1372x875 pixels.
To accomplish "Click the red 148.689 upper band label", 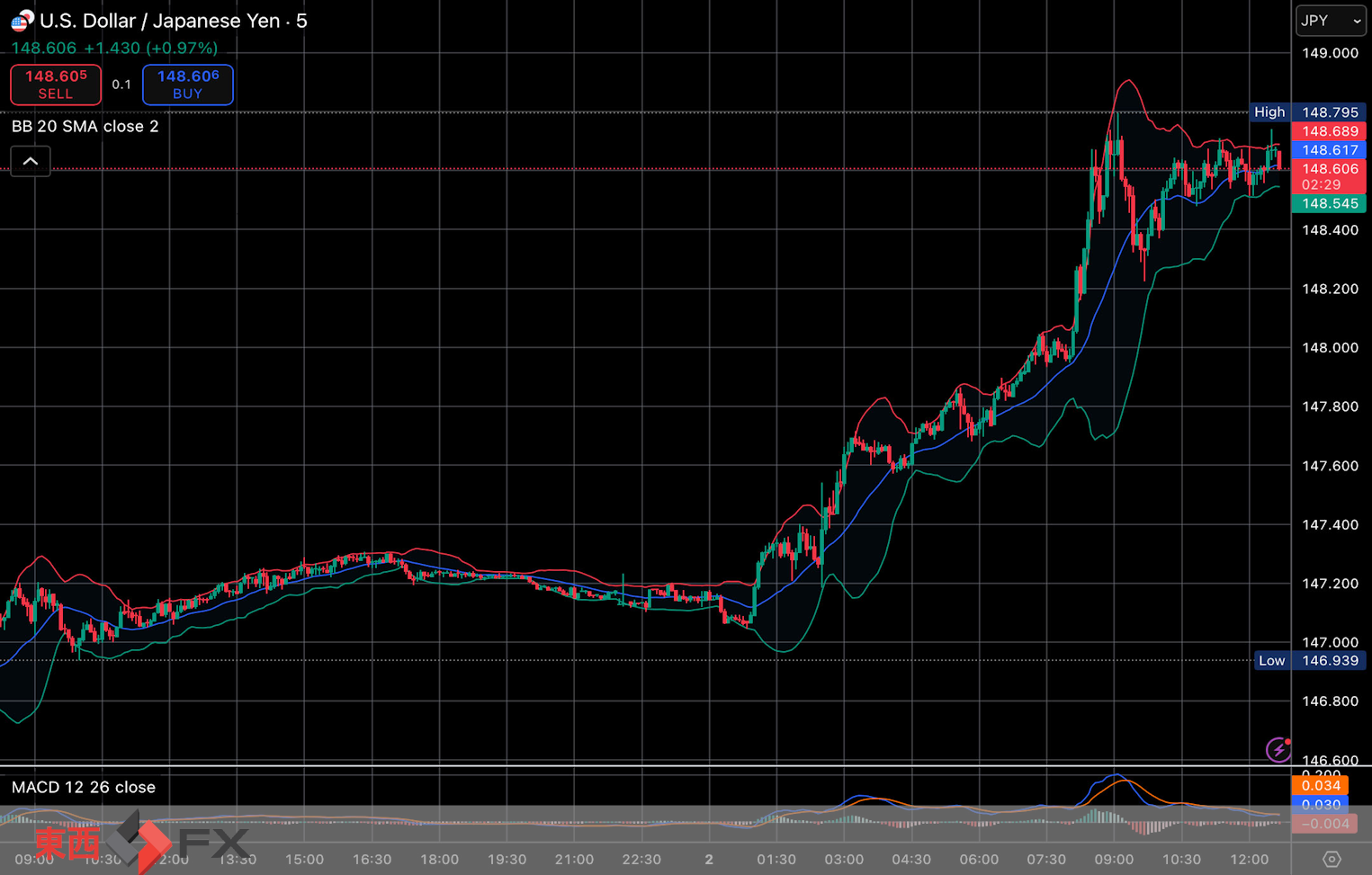I will (1329, 131).
